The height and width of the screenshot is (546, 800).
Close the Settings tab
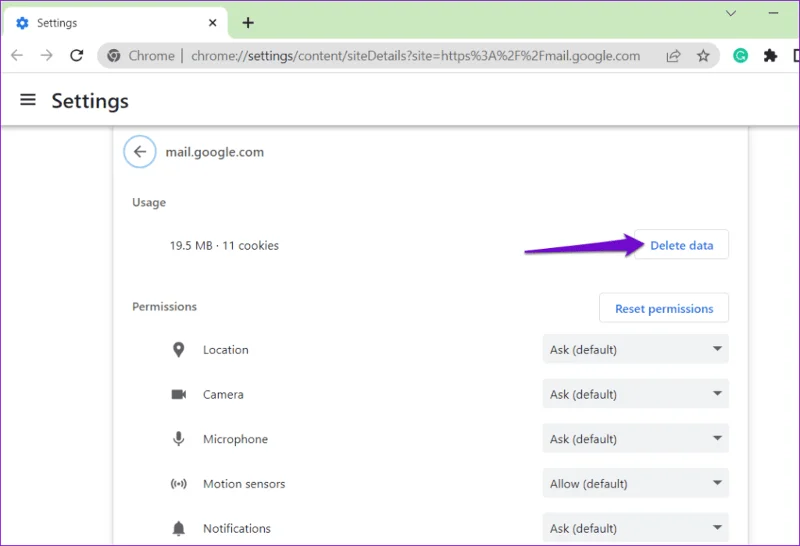pos(213,22)
